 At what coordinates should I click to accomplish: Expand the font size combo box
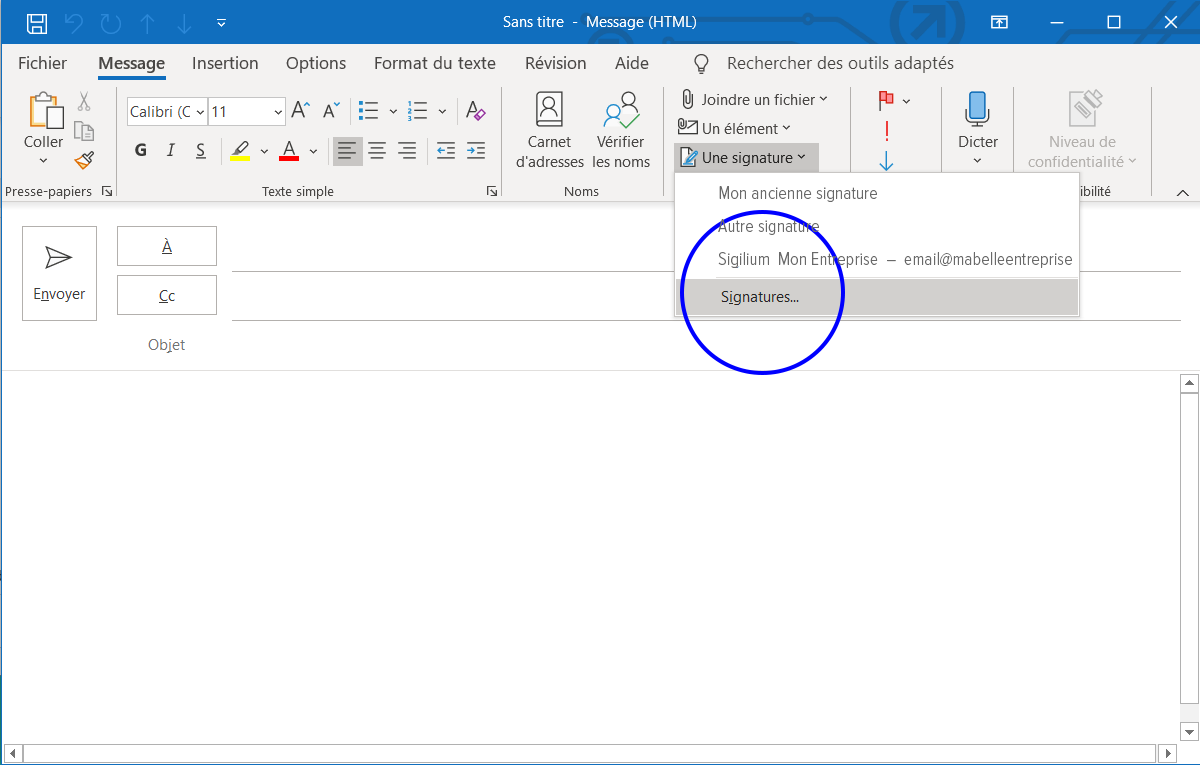(x=276, y=112)
